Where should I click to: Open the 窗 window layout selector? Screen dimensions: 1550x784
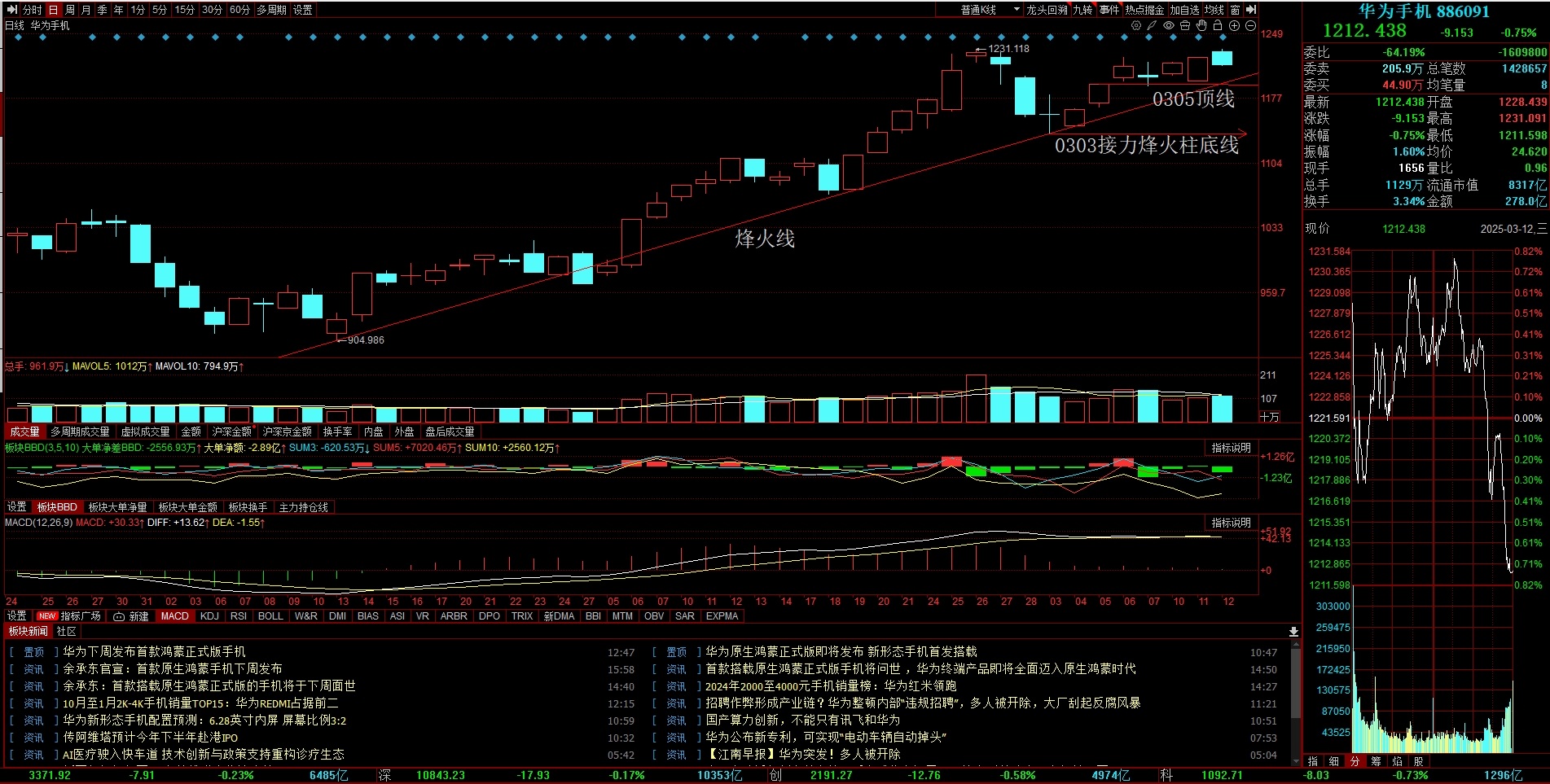[1235, 10]
